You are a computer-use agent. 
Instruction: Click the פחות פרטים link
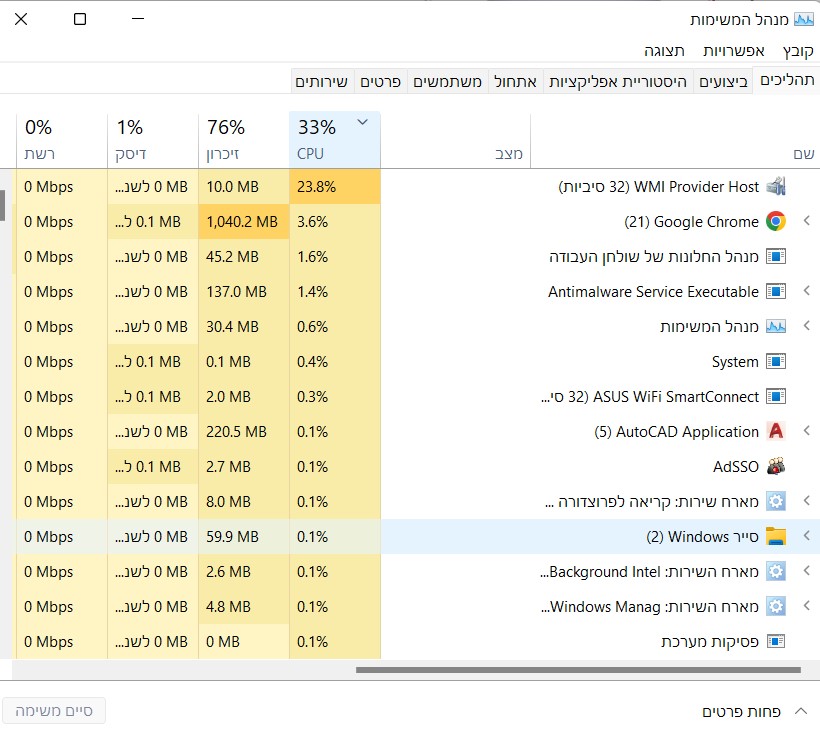coord(741,711)
